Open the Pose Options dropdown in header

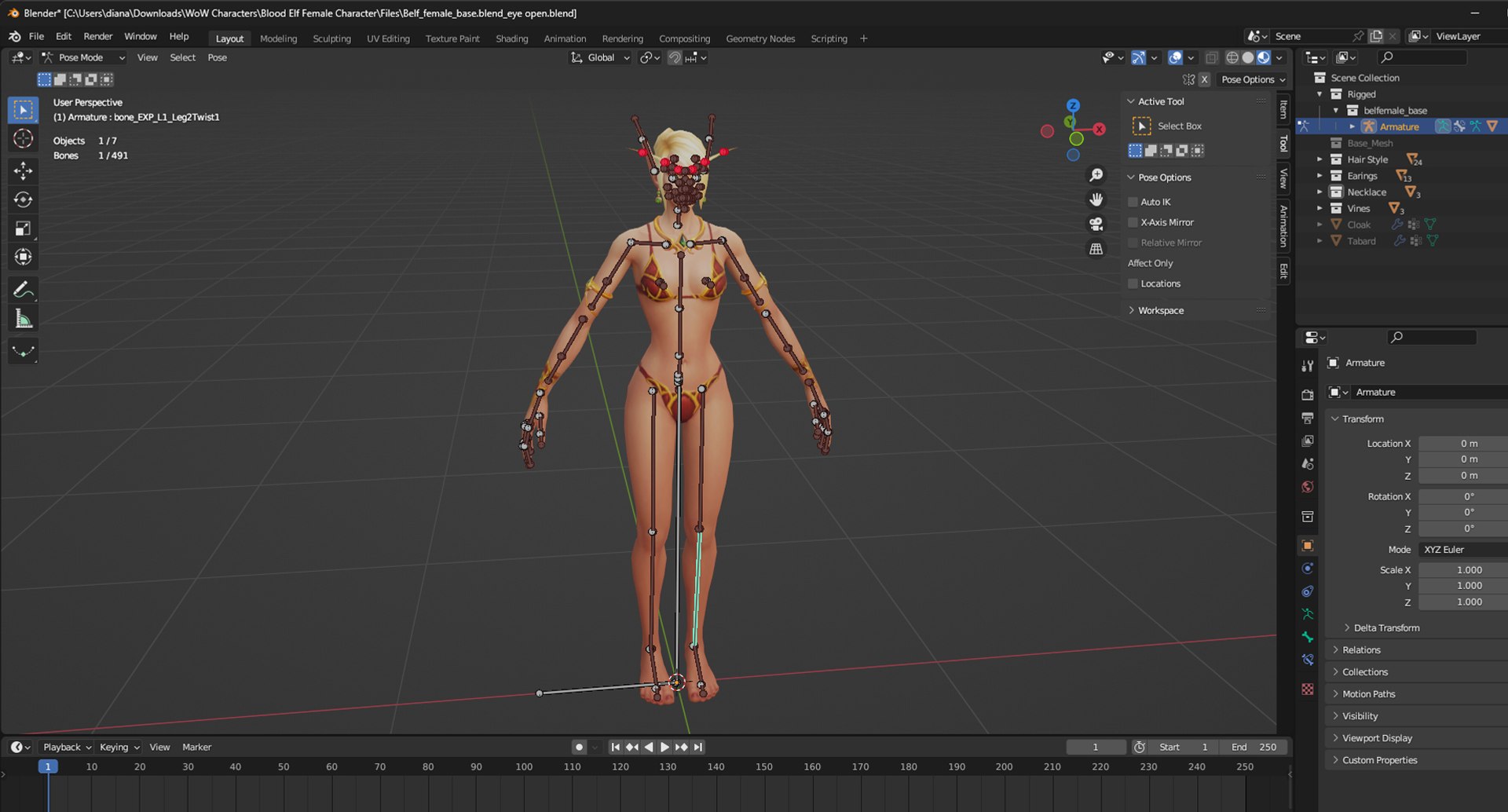coord(1253,79)
